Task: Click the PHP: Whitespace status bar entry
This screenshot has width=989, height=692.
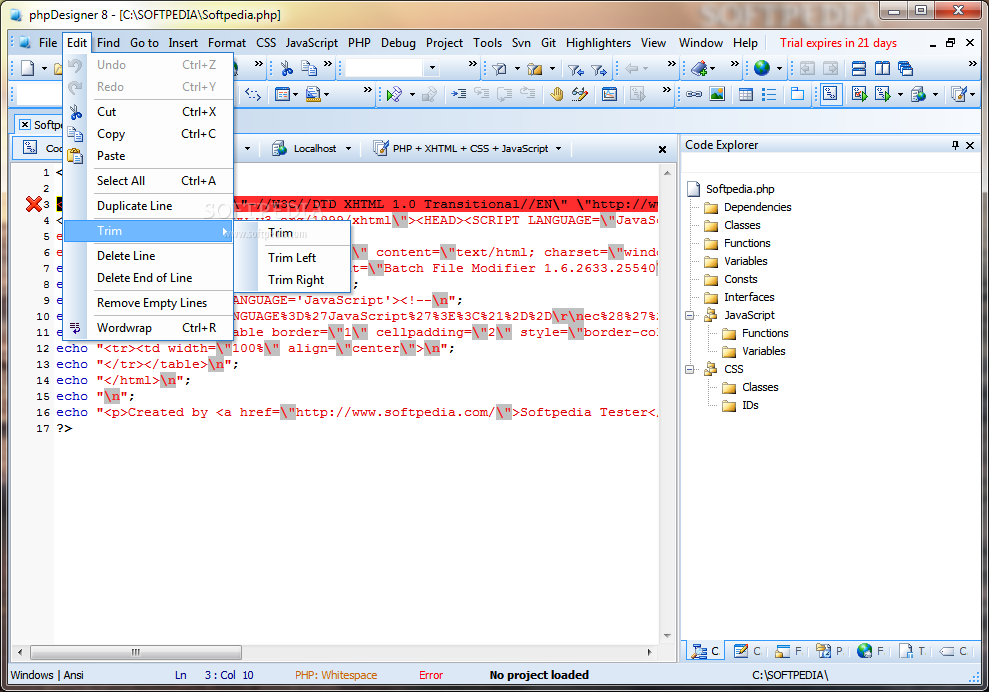Action: [336, 675]
